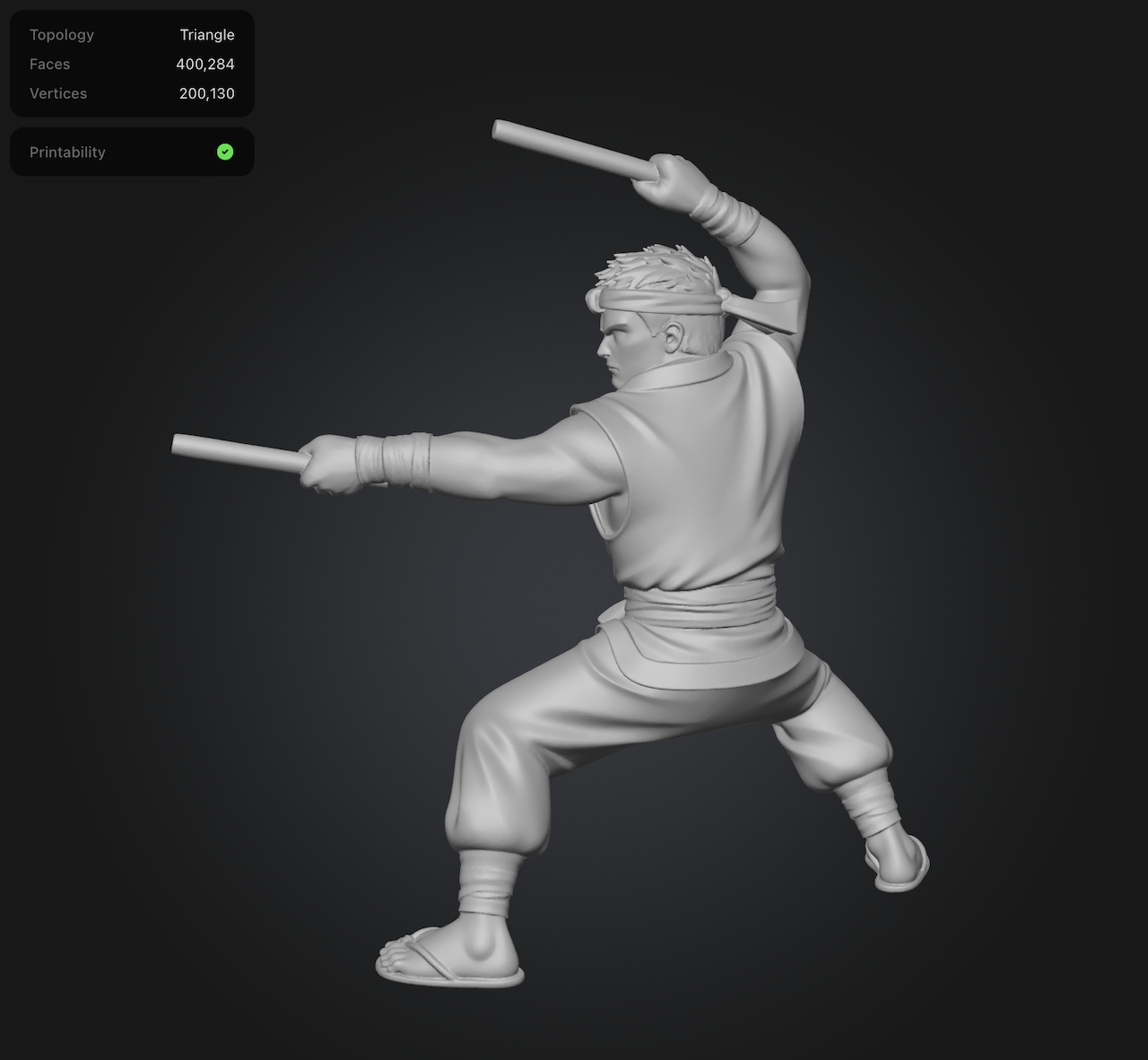The width and height of the screenshot is (1148, 1060).
Task: Click the 200,130 vertices count
Action: coord(206,94)
